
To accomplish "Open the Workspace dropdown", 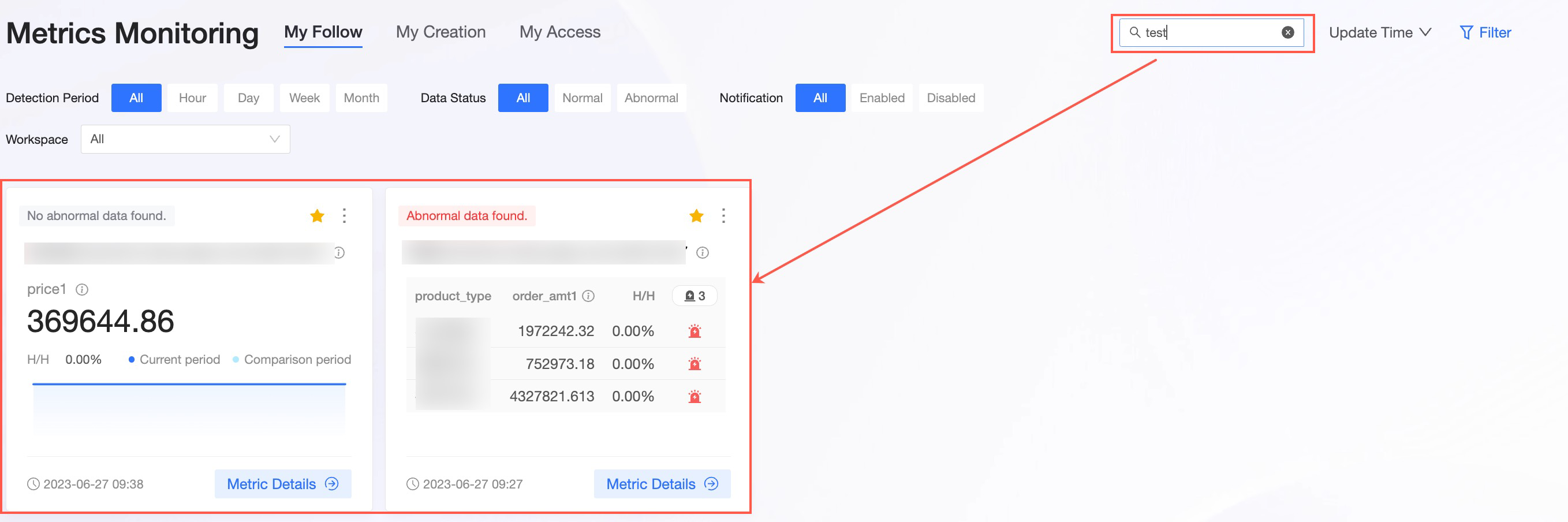I will click(185, 140).
